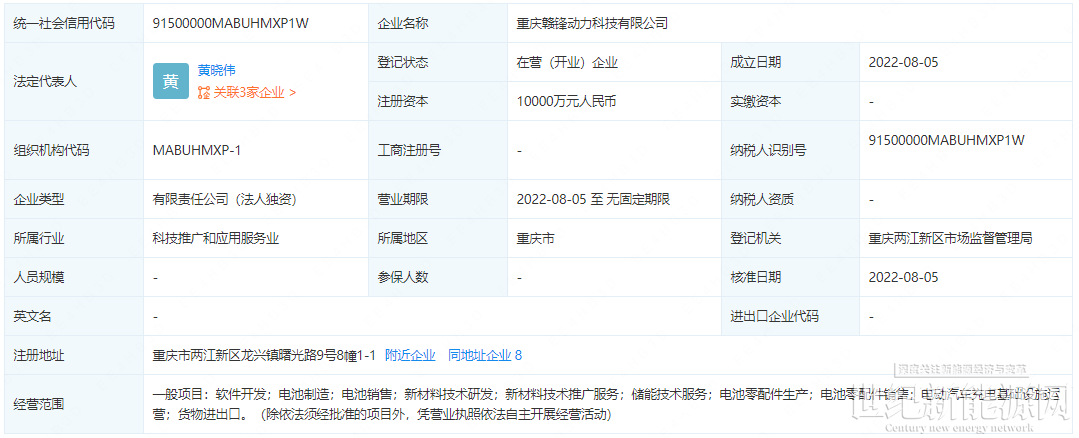This screenshot has width=1079, height=438.
Task: Click the industry value 科技推广和应用服务业
Action: tap(216, 239)
